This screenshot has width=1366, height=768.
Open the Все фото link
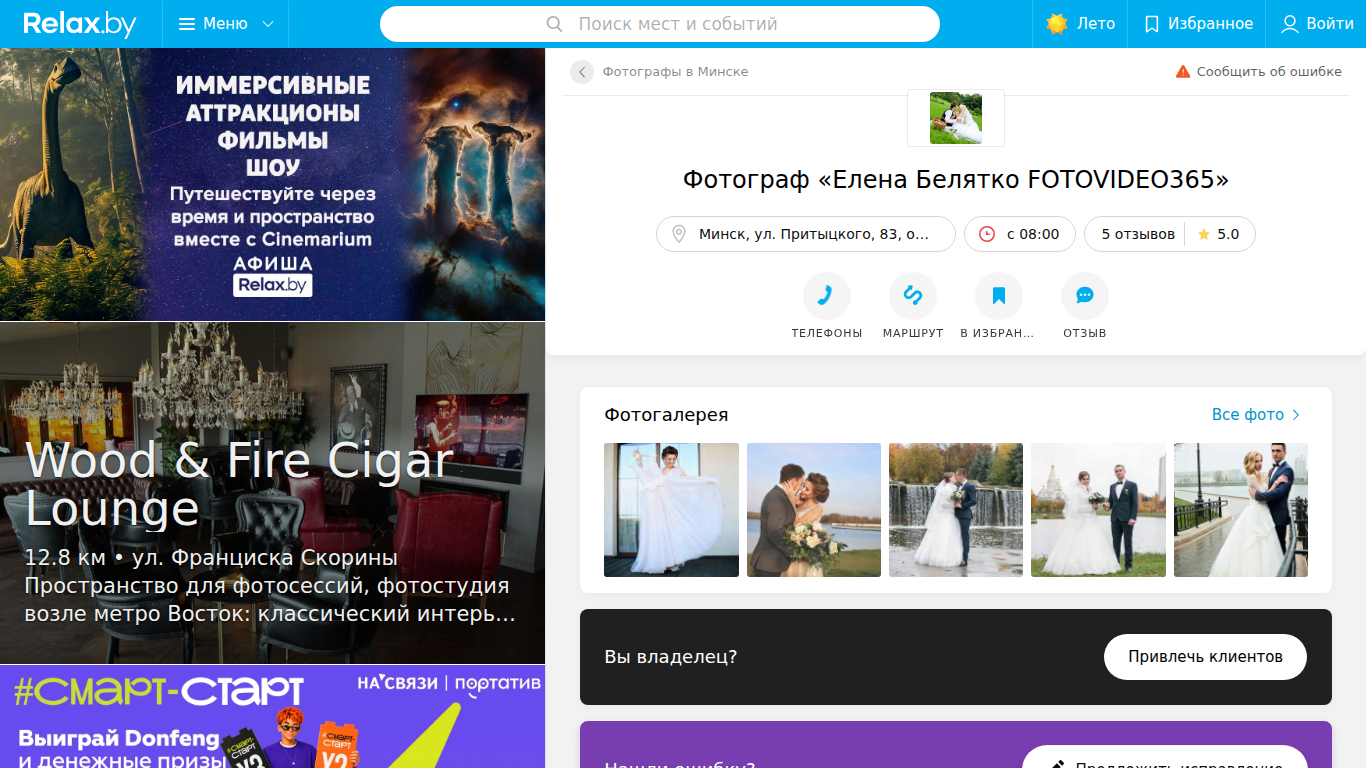(1257, 415)
